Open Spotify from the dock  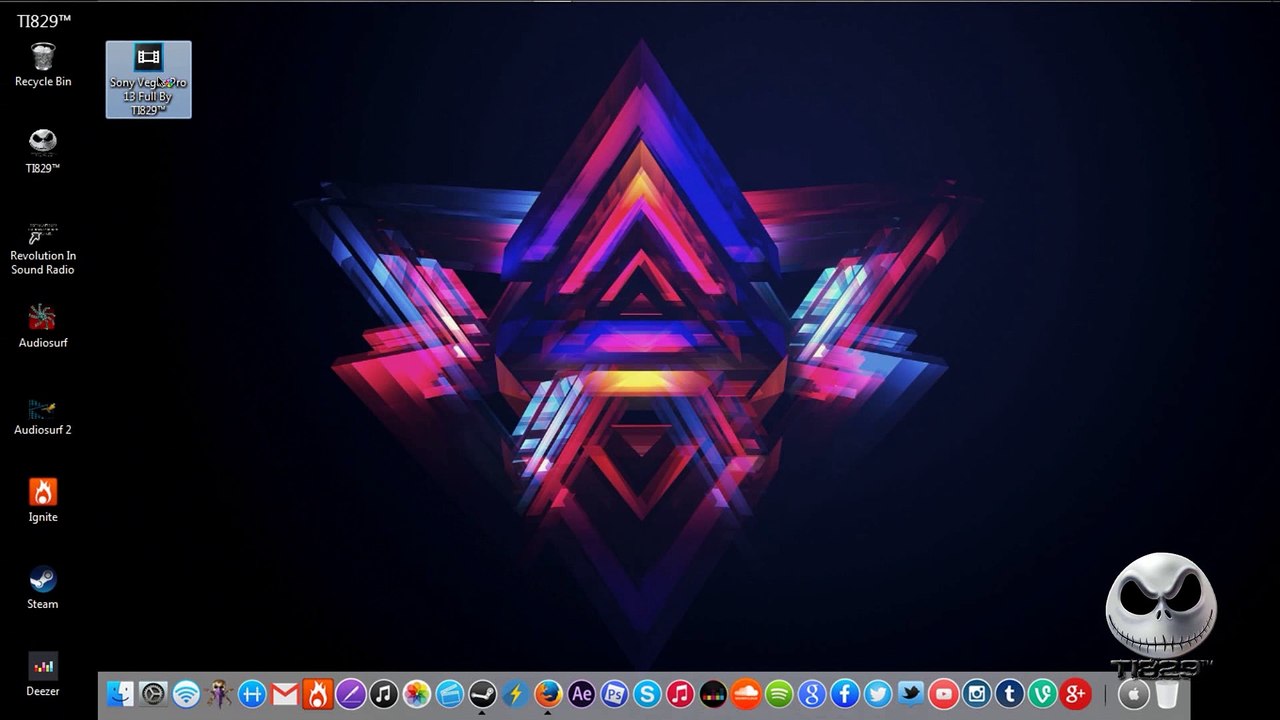click(x=779, y=694)
